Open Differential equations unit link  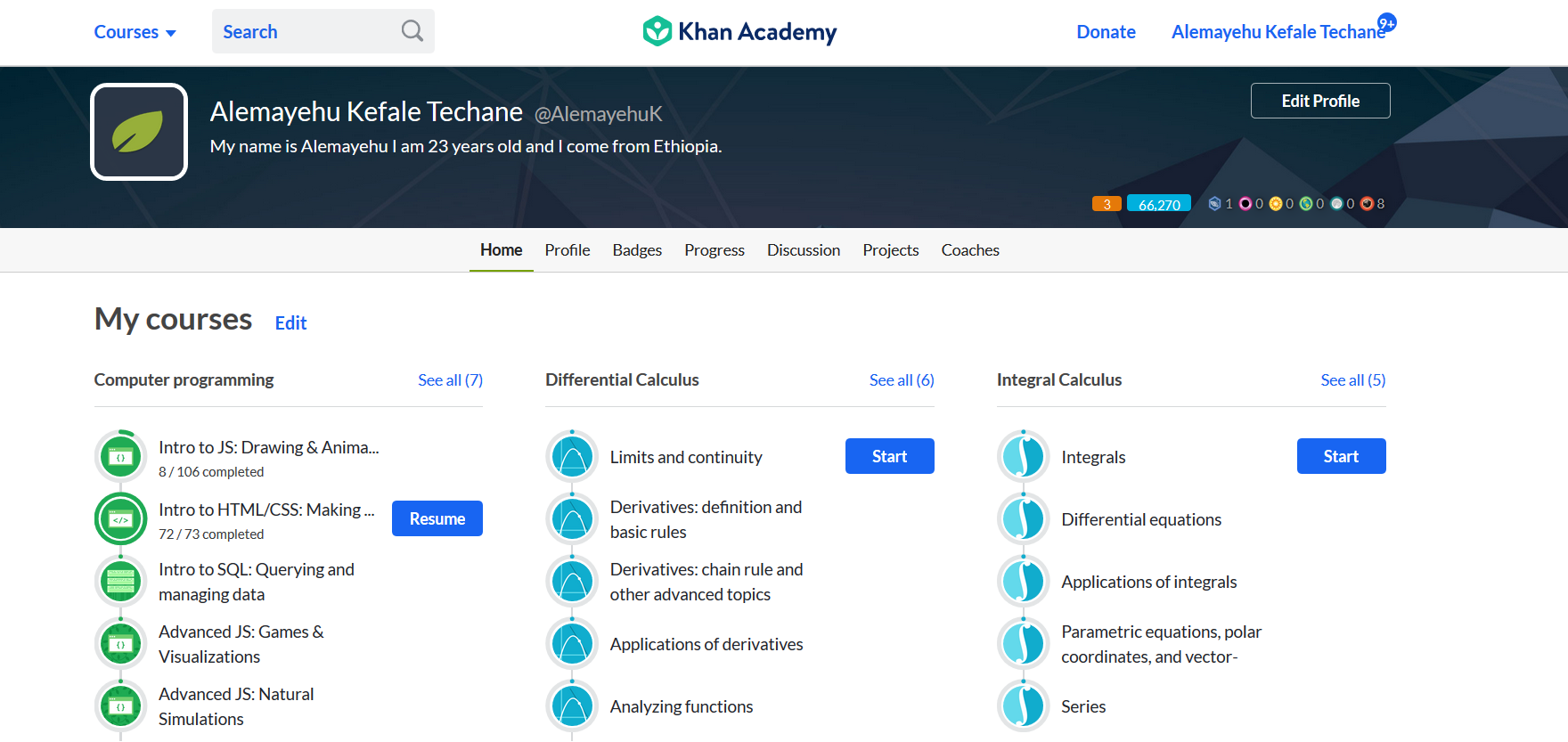[1141, 519]
